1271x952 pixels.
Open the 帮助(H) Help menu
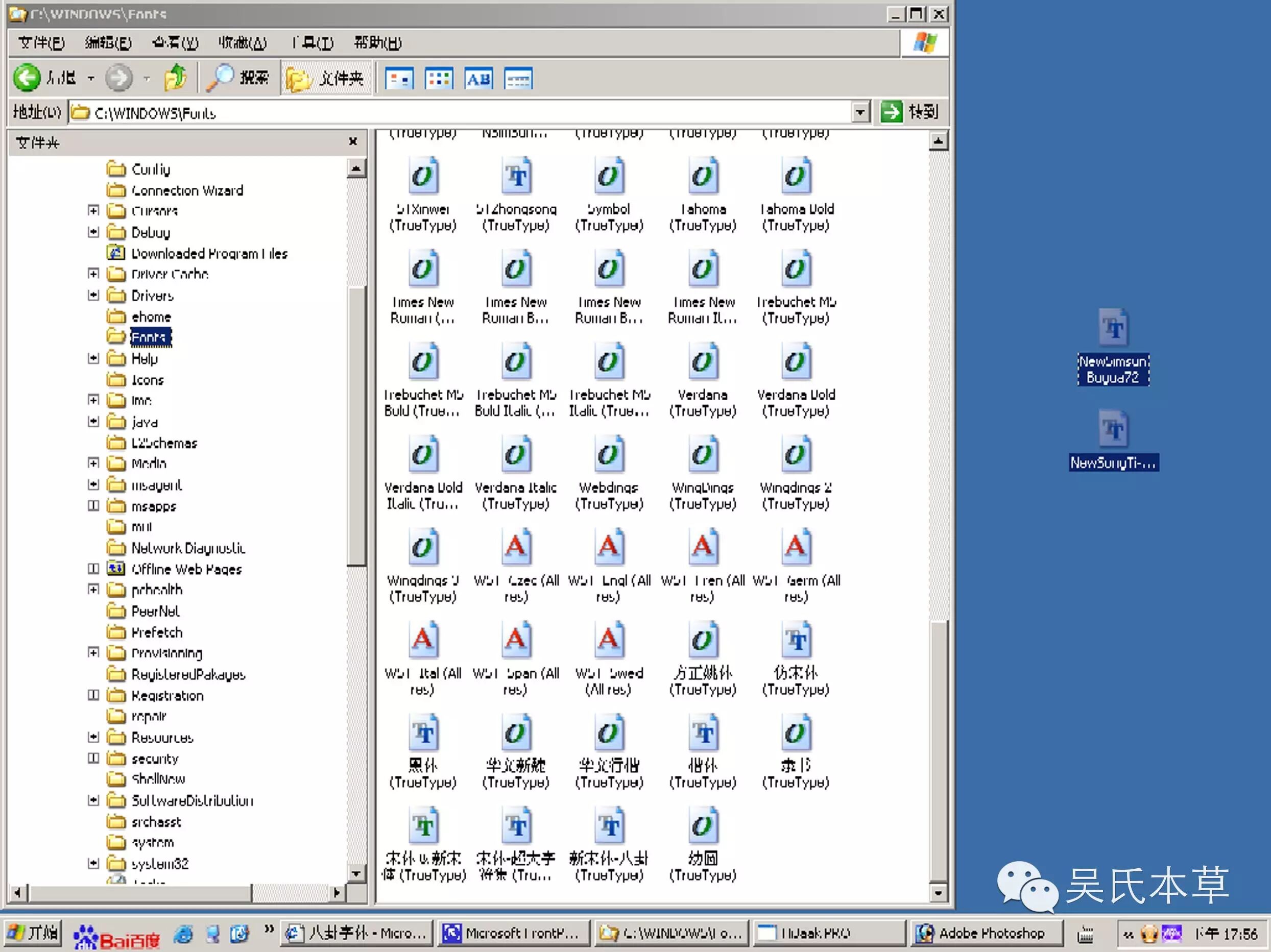tap(377, 43)
